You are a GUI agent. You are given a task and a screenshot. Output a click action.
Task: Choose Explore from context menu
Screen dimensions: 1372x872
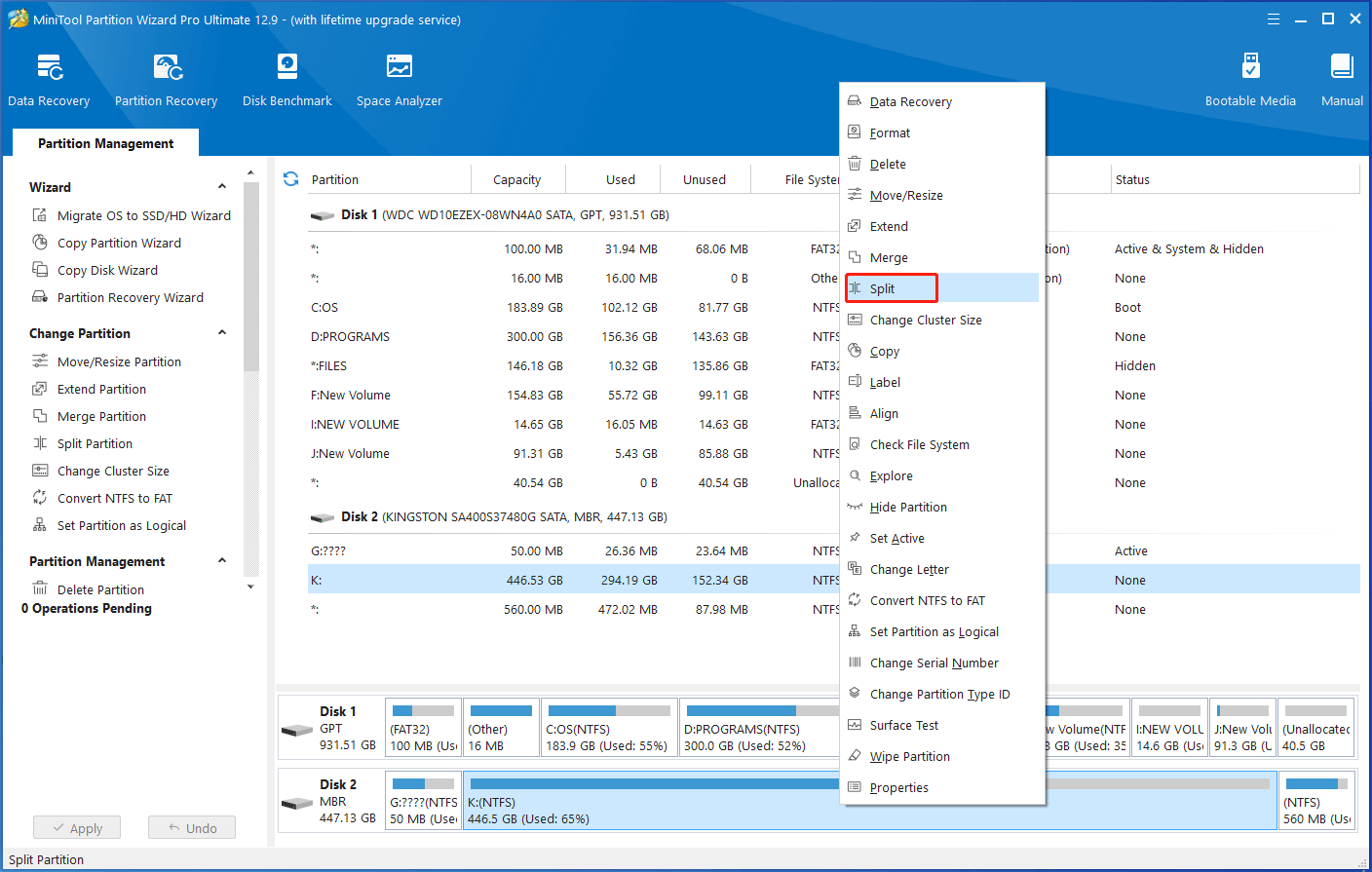point(941,475)
